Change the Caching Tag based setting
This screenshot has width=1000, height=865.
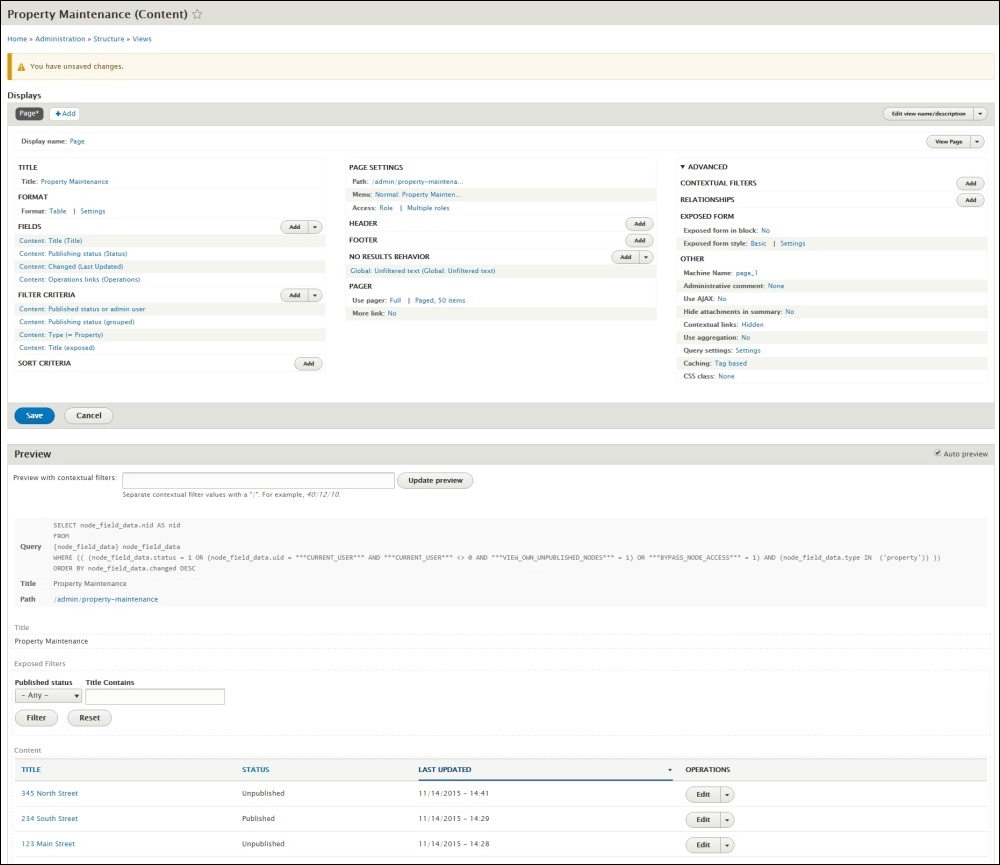click(x=730, y=364)
